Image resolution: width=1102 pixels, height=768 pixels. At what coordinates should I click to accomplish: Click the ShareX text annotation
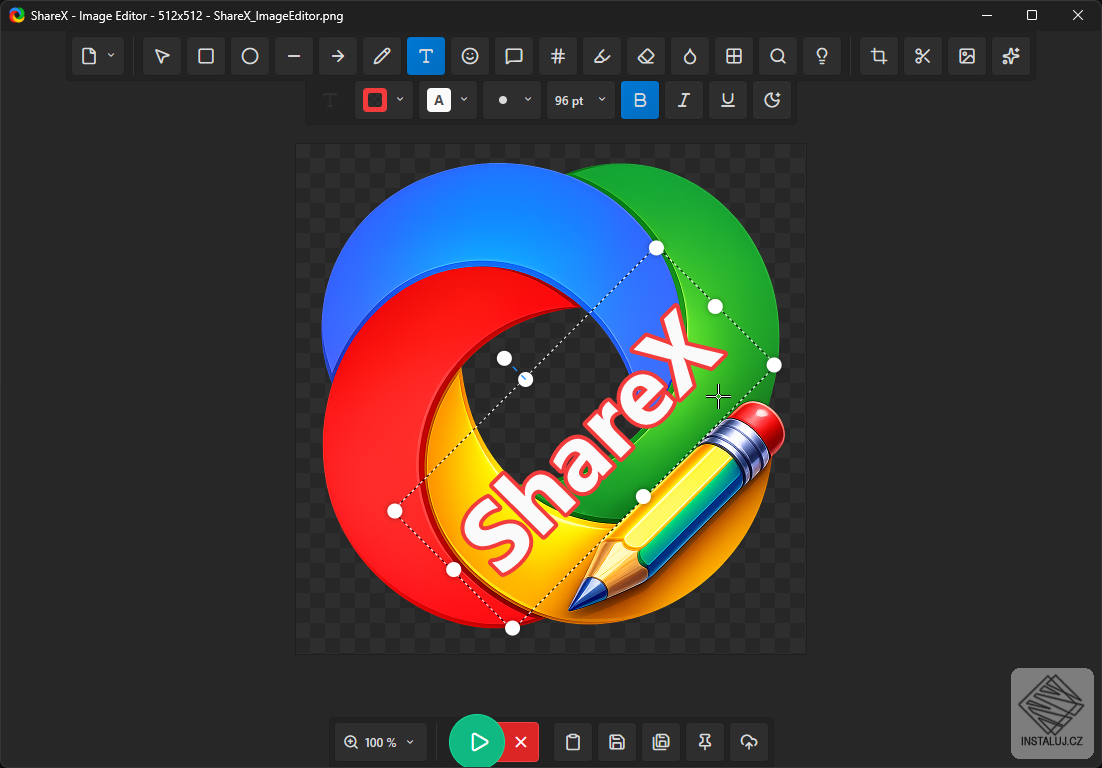[x=592, y=441]
